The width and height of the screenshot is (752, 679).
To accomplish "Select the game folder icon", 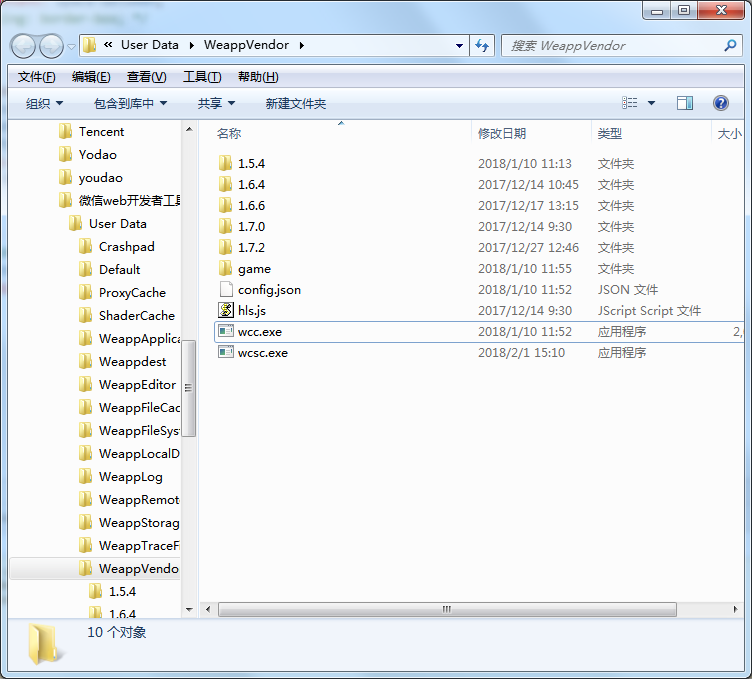I will tap(225, 269).
